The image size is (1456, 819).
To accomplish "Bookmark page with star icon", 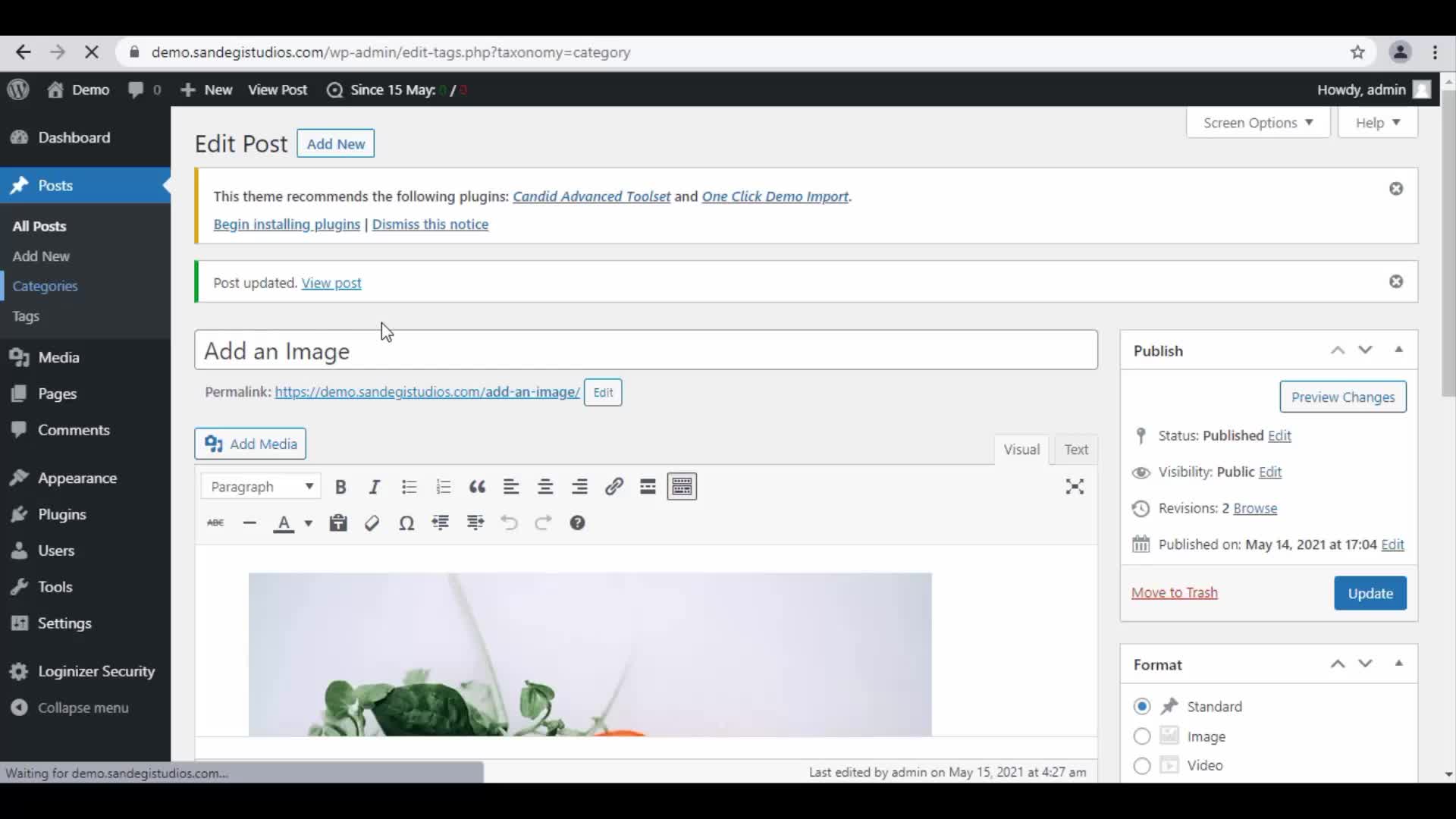I will pos(1357,52).
